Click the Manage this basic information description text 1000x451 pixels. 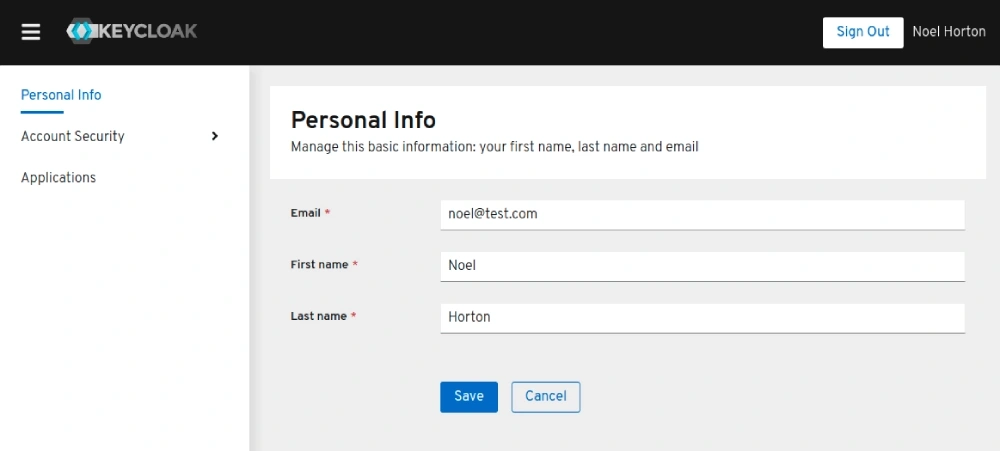tap(495, 147)
